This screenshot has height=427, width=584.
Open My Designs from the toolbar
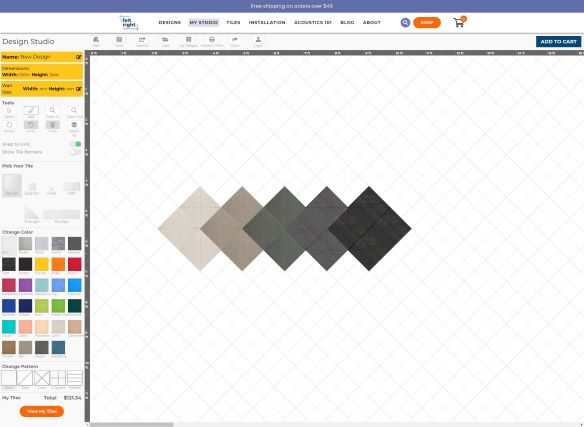(188, 39)
